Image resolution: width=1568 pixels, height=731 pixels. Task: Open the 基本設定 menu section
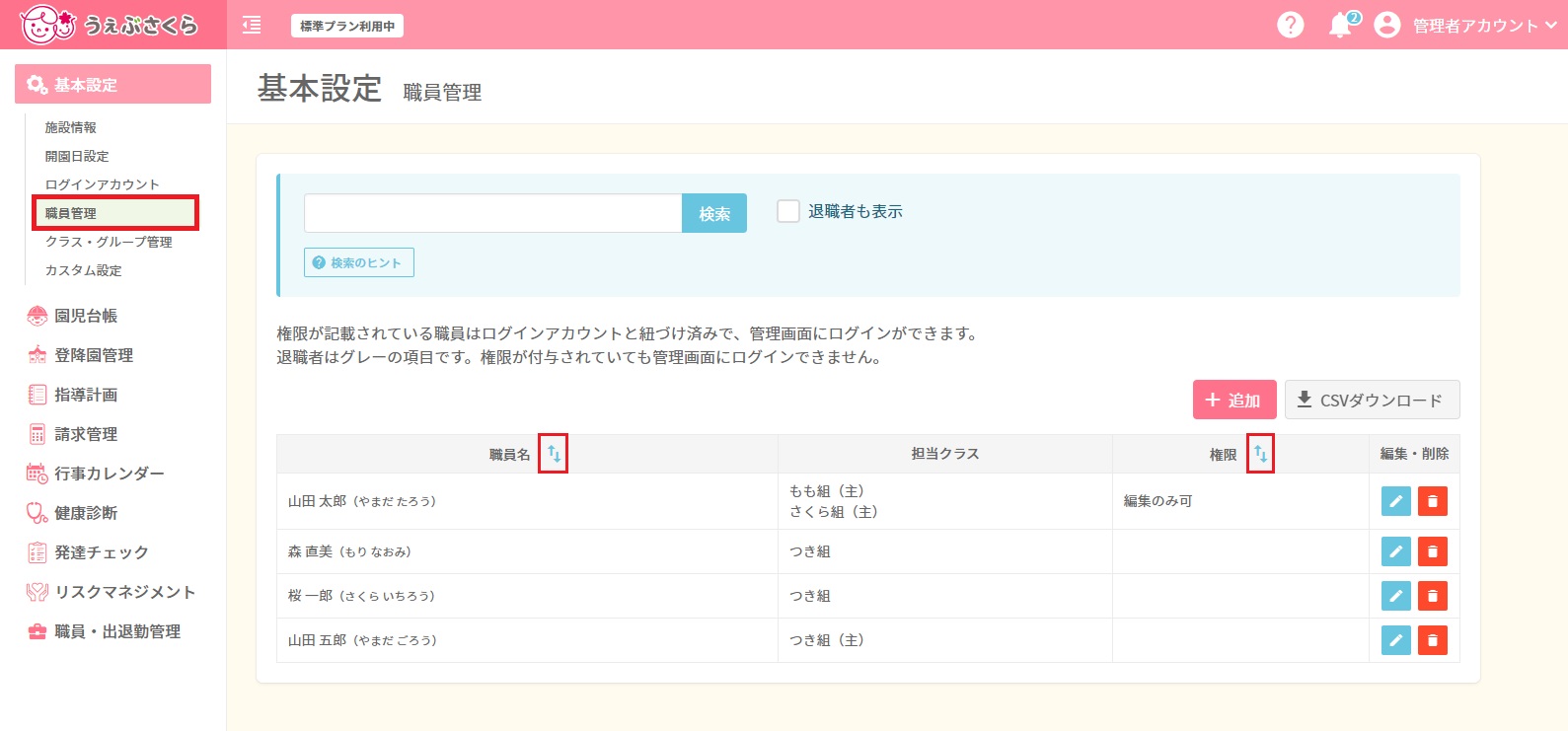[x=112, y=84]
